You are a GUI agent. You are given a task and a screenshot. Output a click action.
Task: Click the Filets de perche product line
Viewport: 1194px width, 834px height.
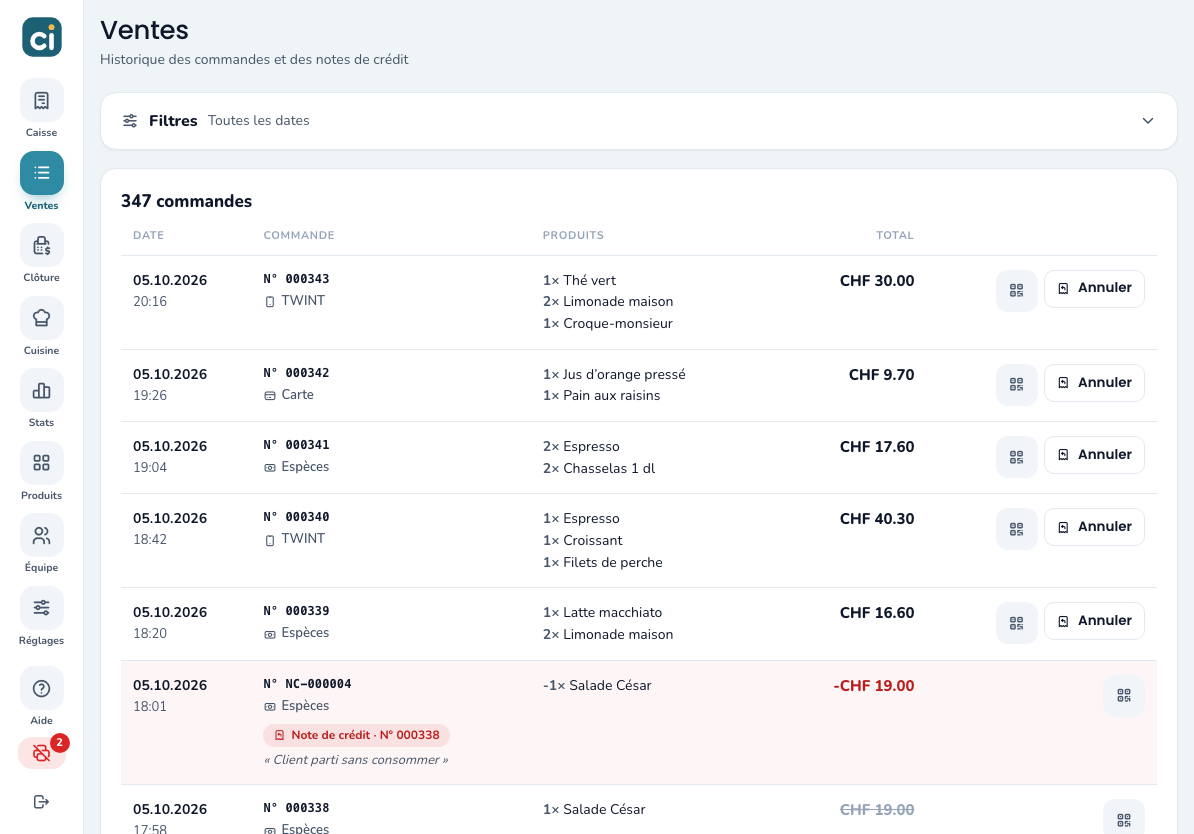click(x=602, y=562)
